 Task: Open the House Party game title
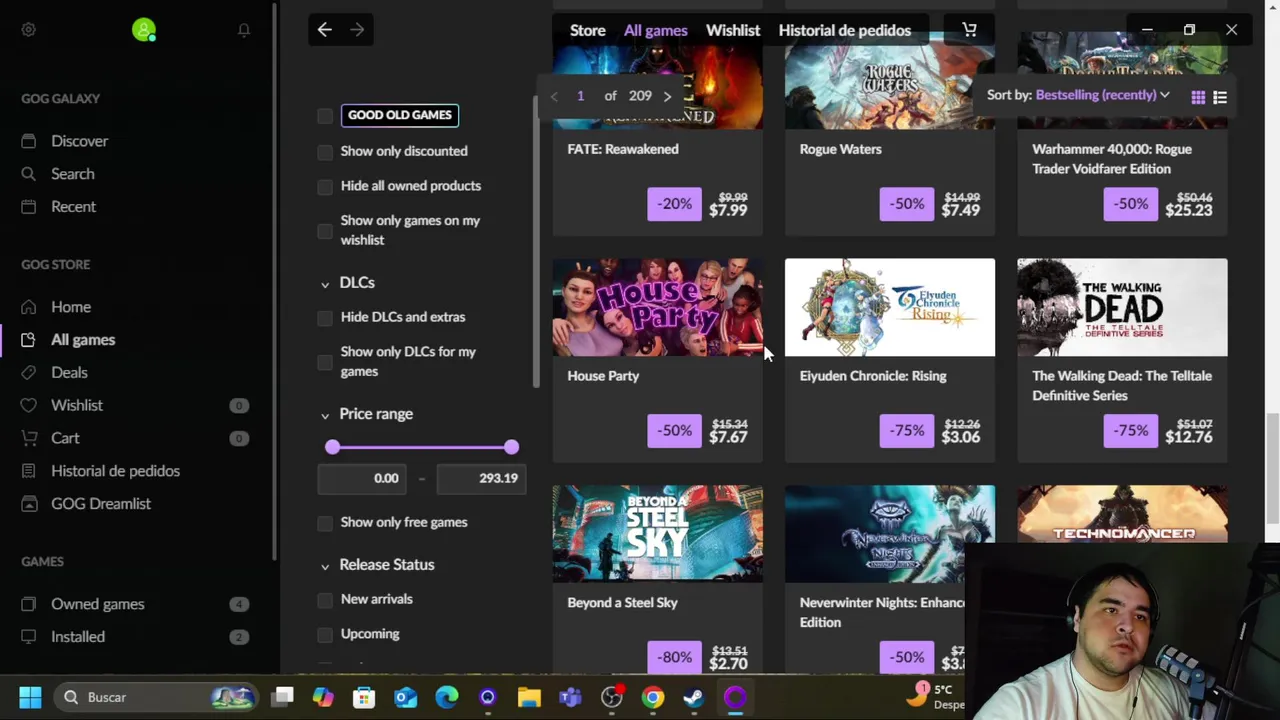coord(603,376)
